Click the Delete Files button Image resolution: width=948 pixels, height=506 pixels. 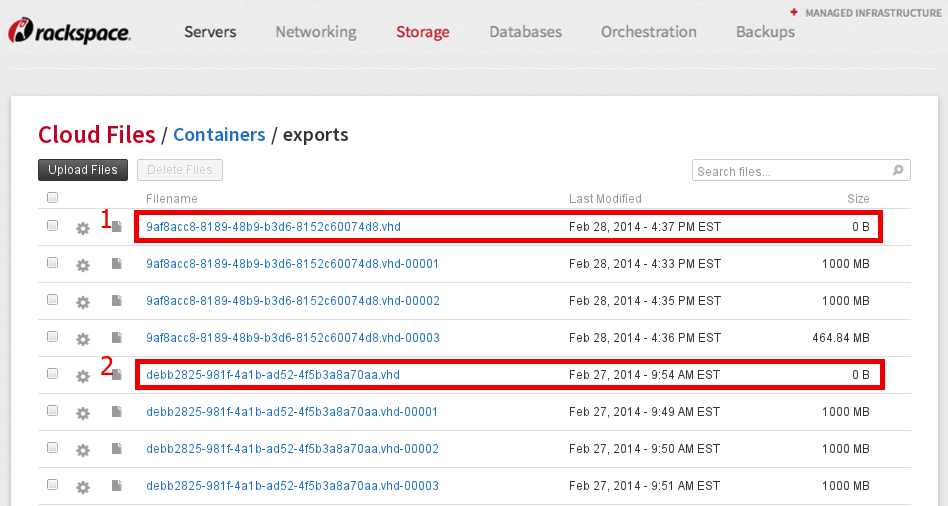180,170
